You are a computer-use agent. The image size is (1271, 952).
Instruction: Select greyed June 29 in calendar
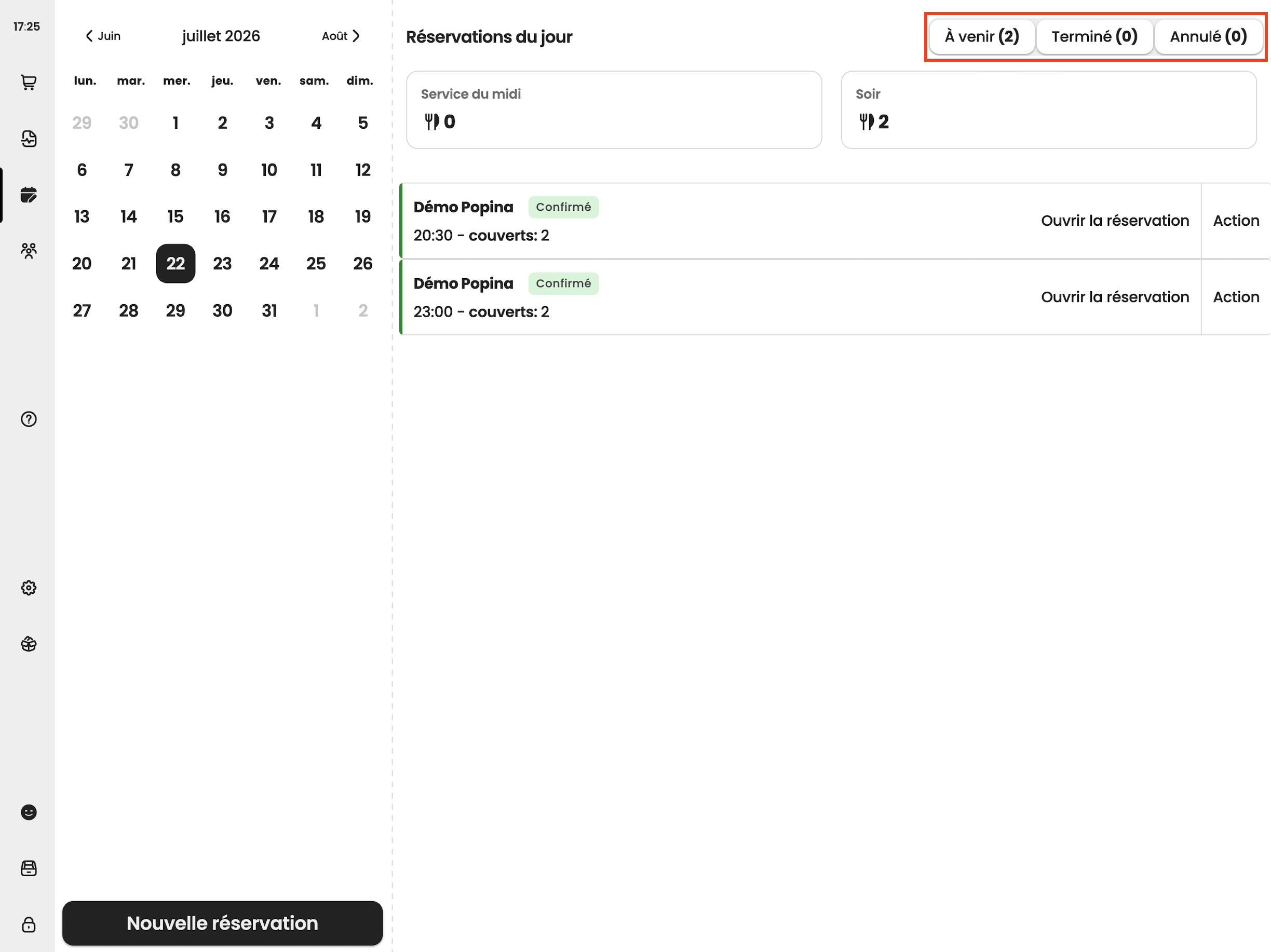pyautogui.click(x=82, y=123)
